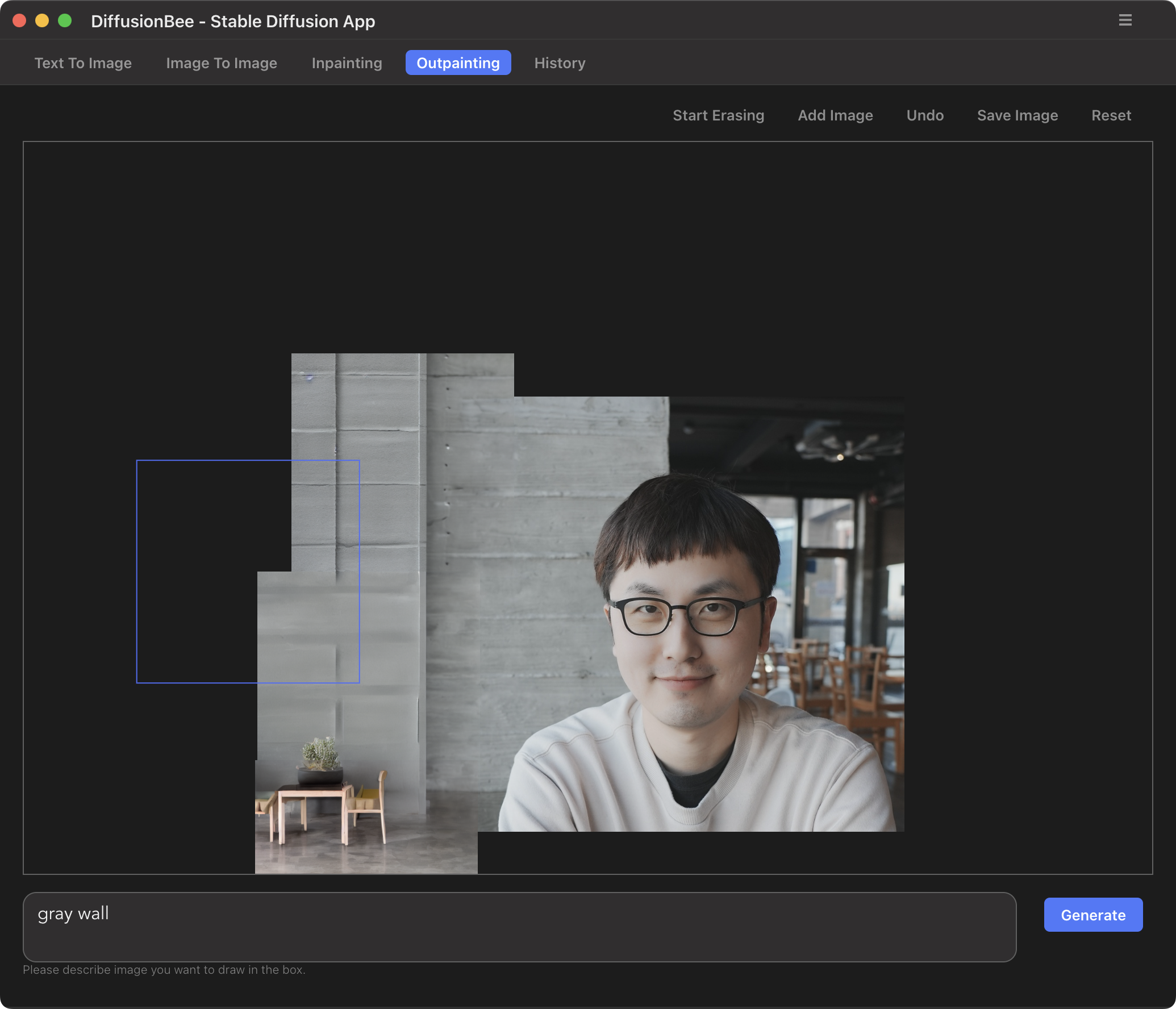Select the Outpainting tab
This screenshot has height=1009, width=1176.
[458, 63]
